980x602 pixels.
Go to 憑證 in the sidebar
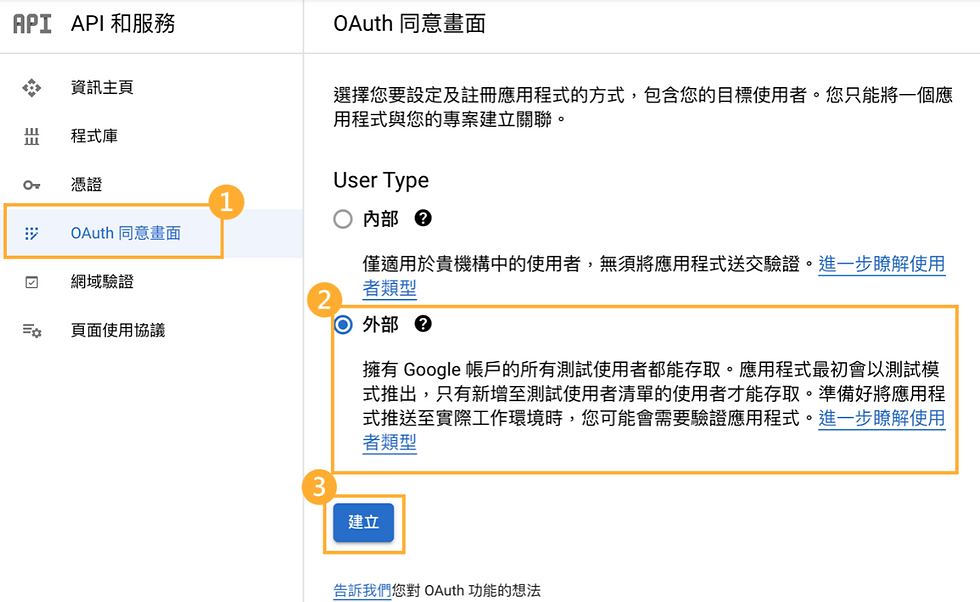click(86, 185)
